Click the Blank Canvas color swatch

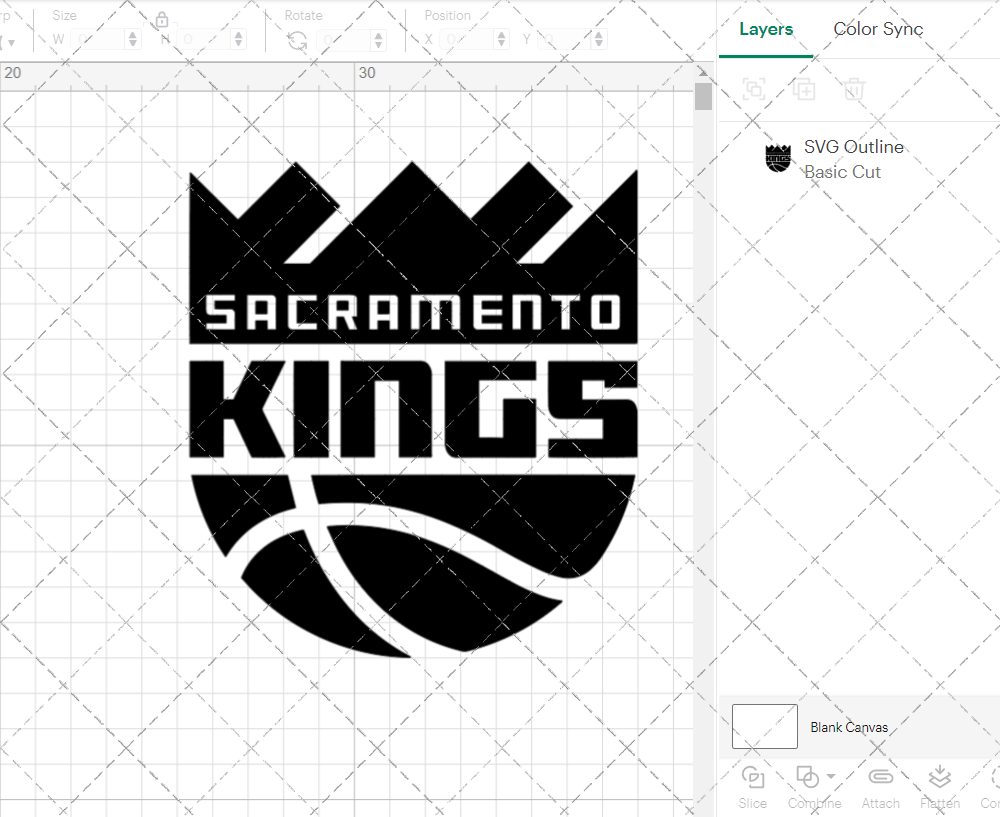tap(764, 726)
